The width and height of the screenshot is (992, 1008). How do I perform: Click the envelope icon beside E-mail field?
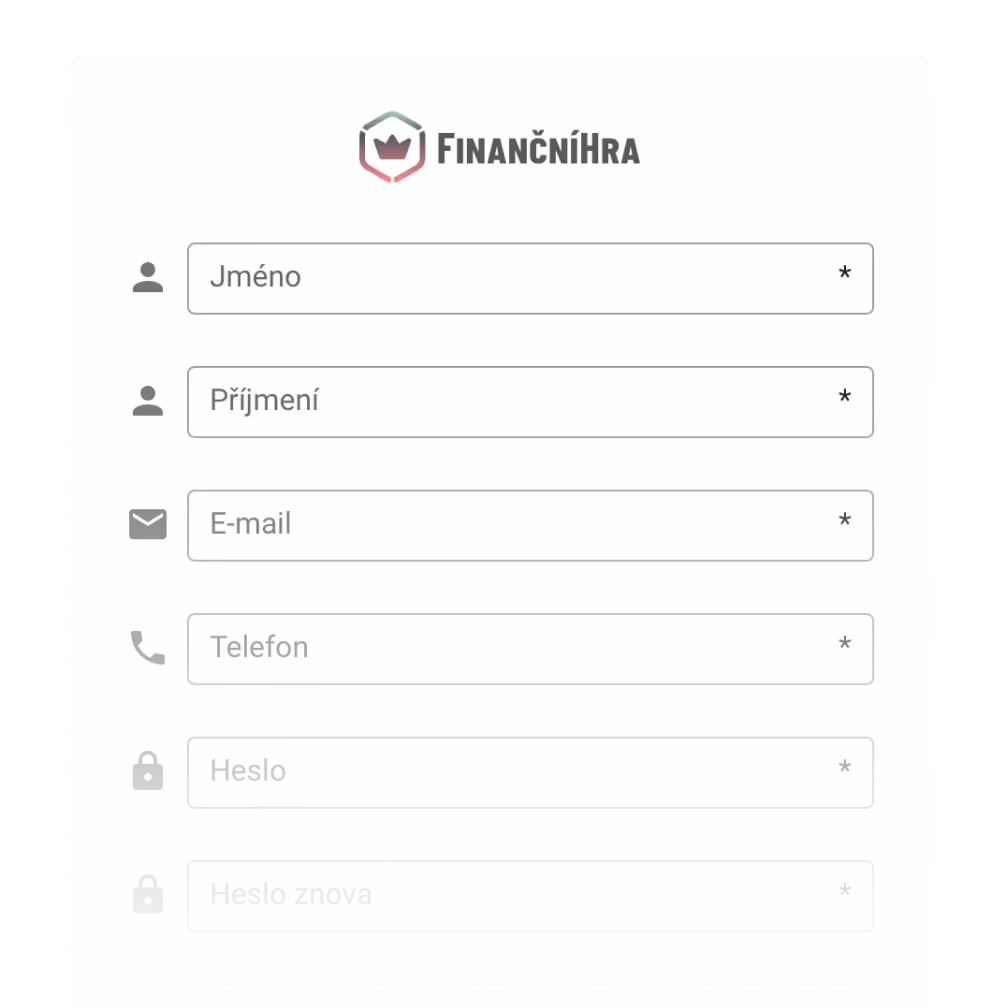[x=148, y=524]
